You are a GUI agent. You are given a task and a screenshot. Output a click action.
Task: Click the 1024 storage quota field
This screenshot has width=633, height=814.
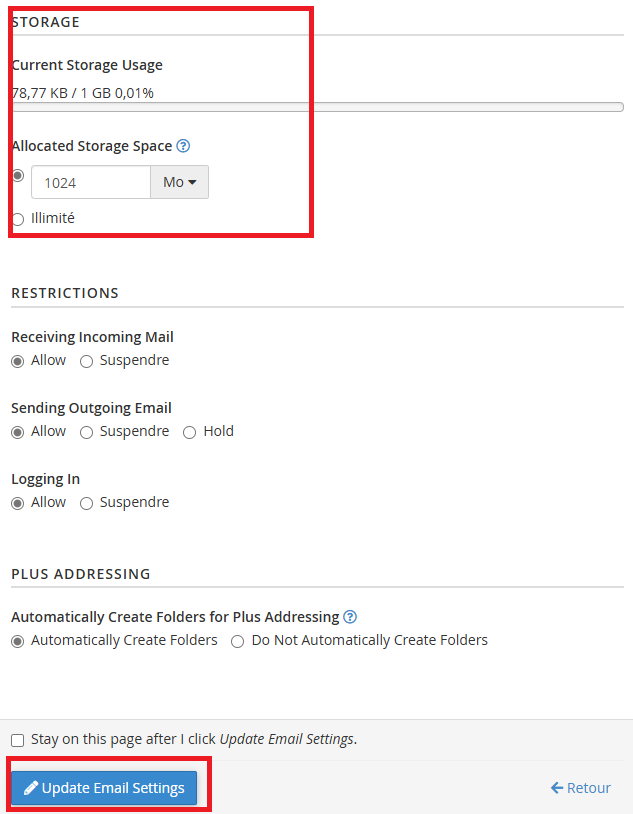91,182
